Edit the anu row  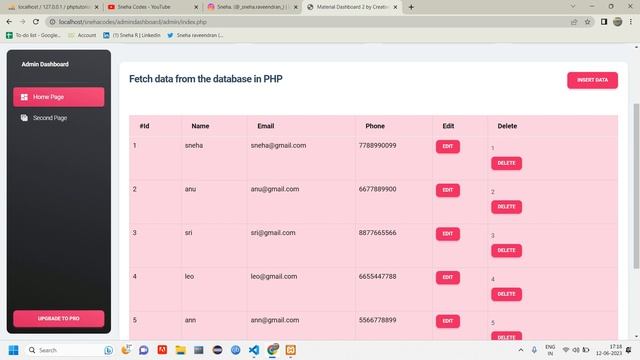pos(448,190)
